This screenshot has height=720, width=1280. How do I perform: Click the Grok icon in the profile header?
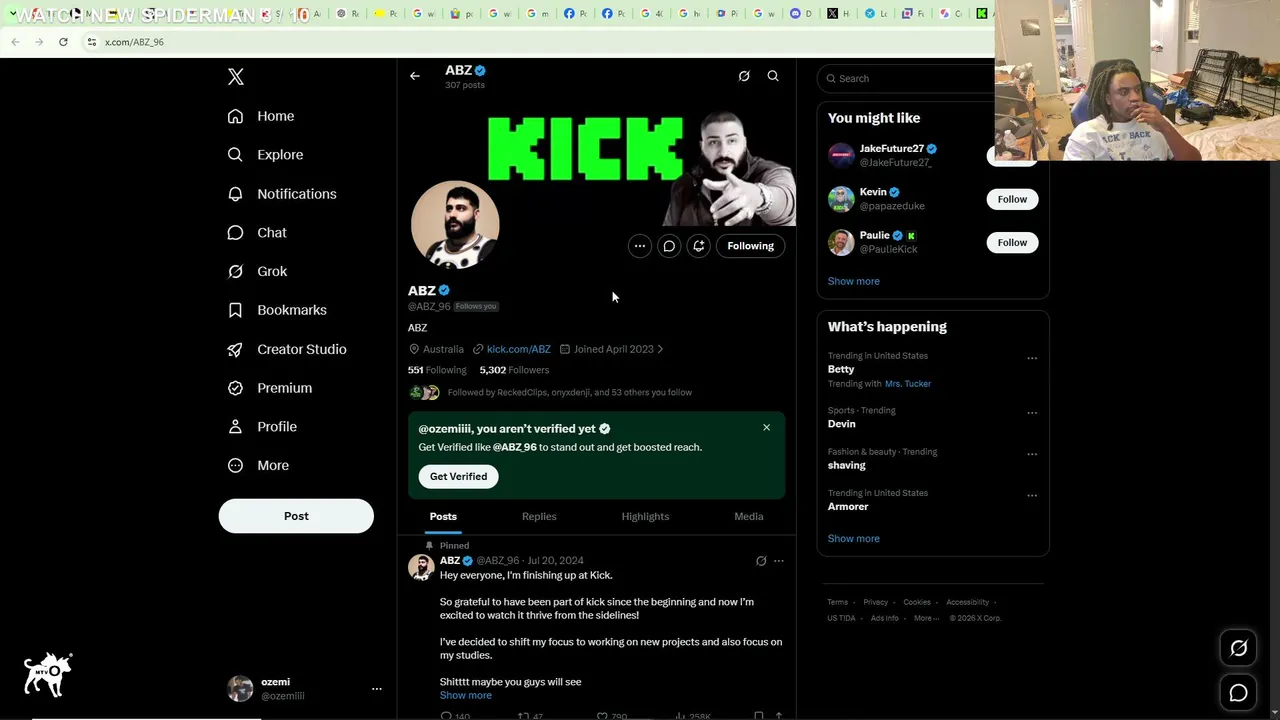(744, 76)
